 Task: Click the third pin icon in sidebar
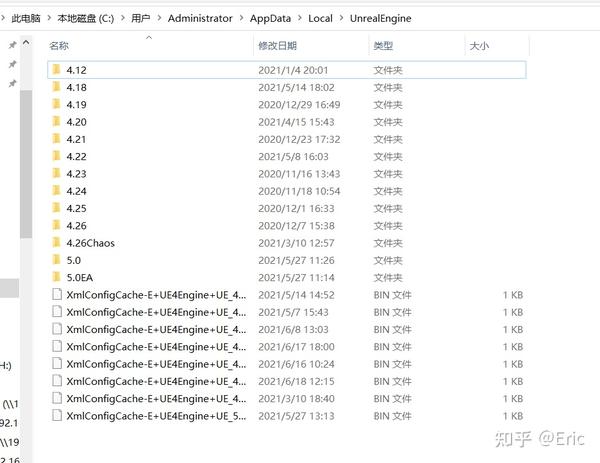click(x=12, y=83)
